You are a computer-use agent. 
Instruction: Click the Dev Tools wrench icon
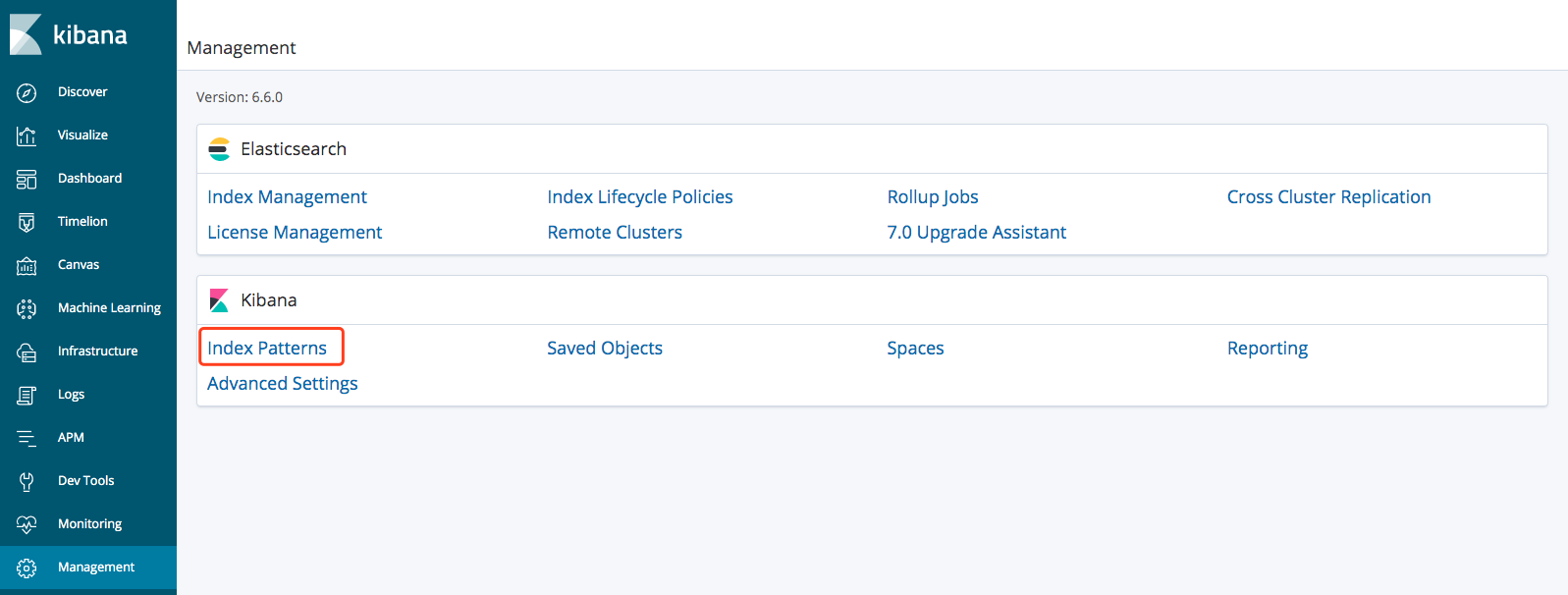[x=27, y=481]
